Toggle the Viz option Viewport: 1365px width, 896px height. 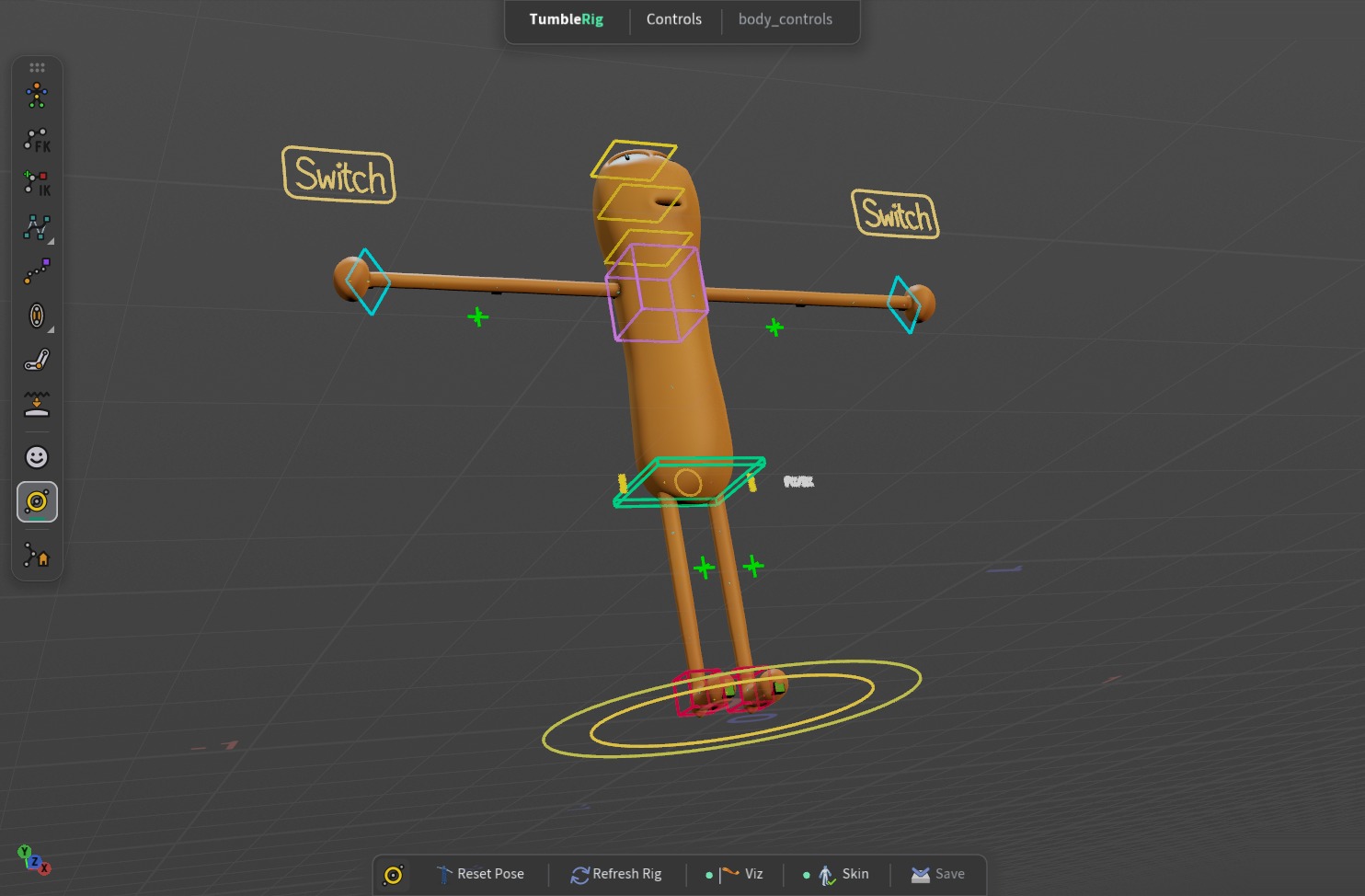tap(734, 874)
